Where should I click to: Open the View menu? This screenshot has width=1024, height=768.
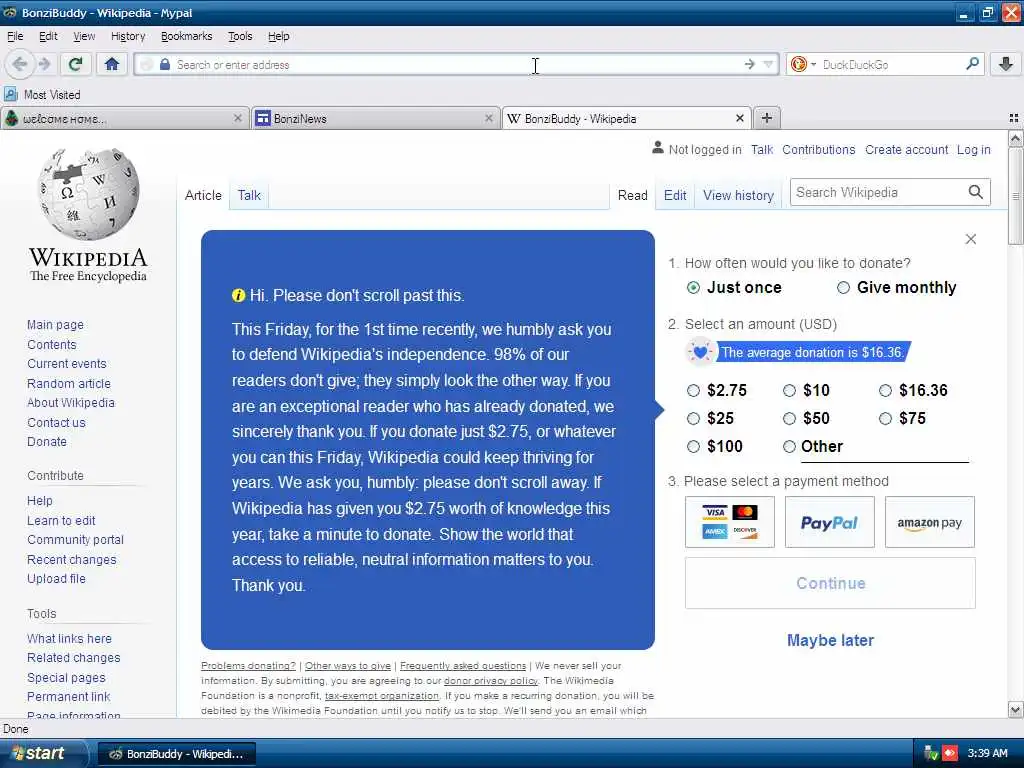tap(84, 36)
